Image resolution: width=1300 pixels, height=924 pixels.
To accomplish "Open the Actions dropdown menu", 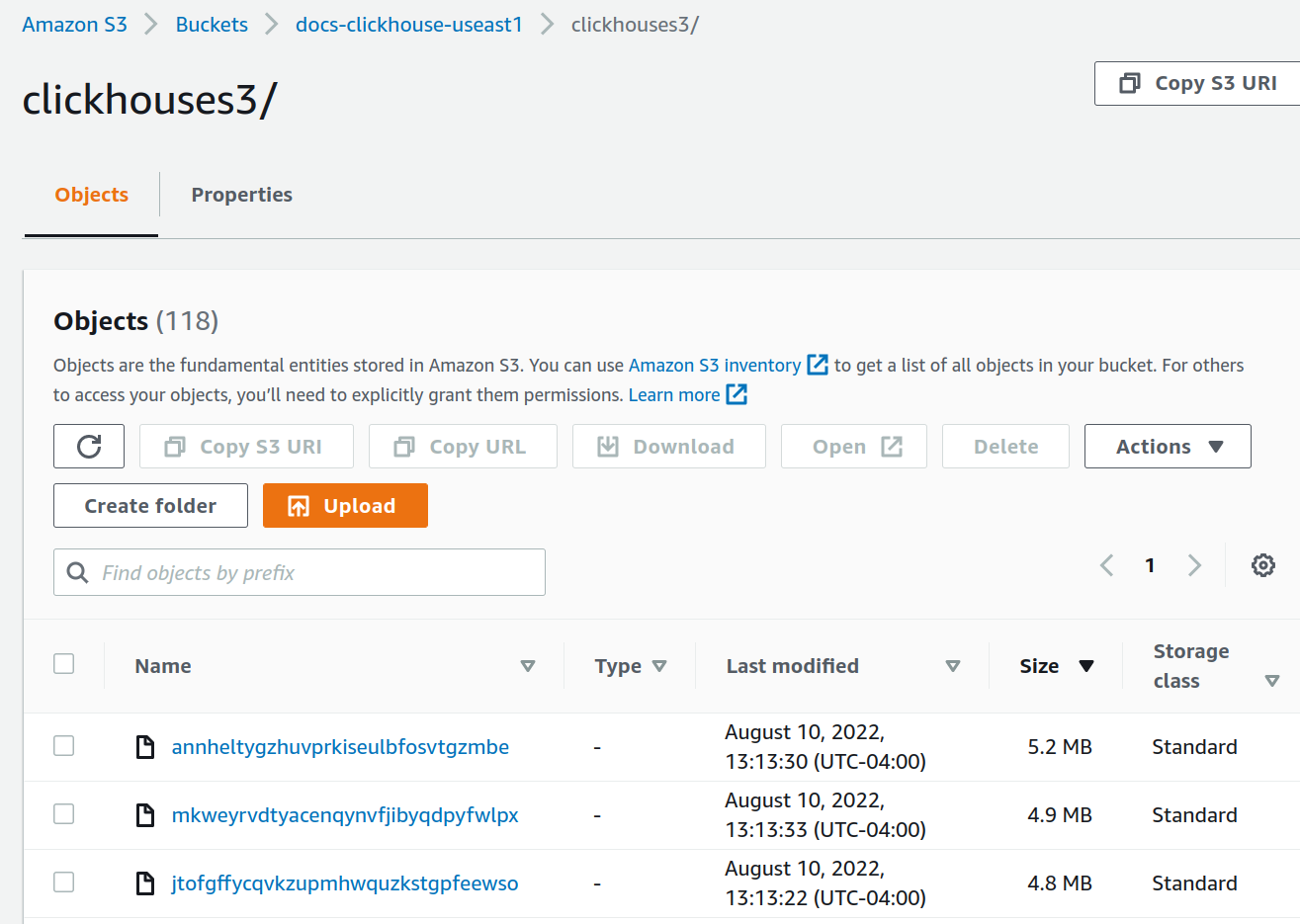I will 1168,446.
